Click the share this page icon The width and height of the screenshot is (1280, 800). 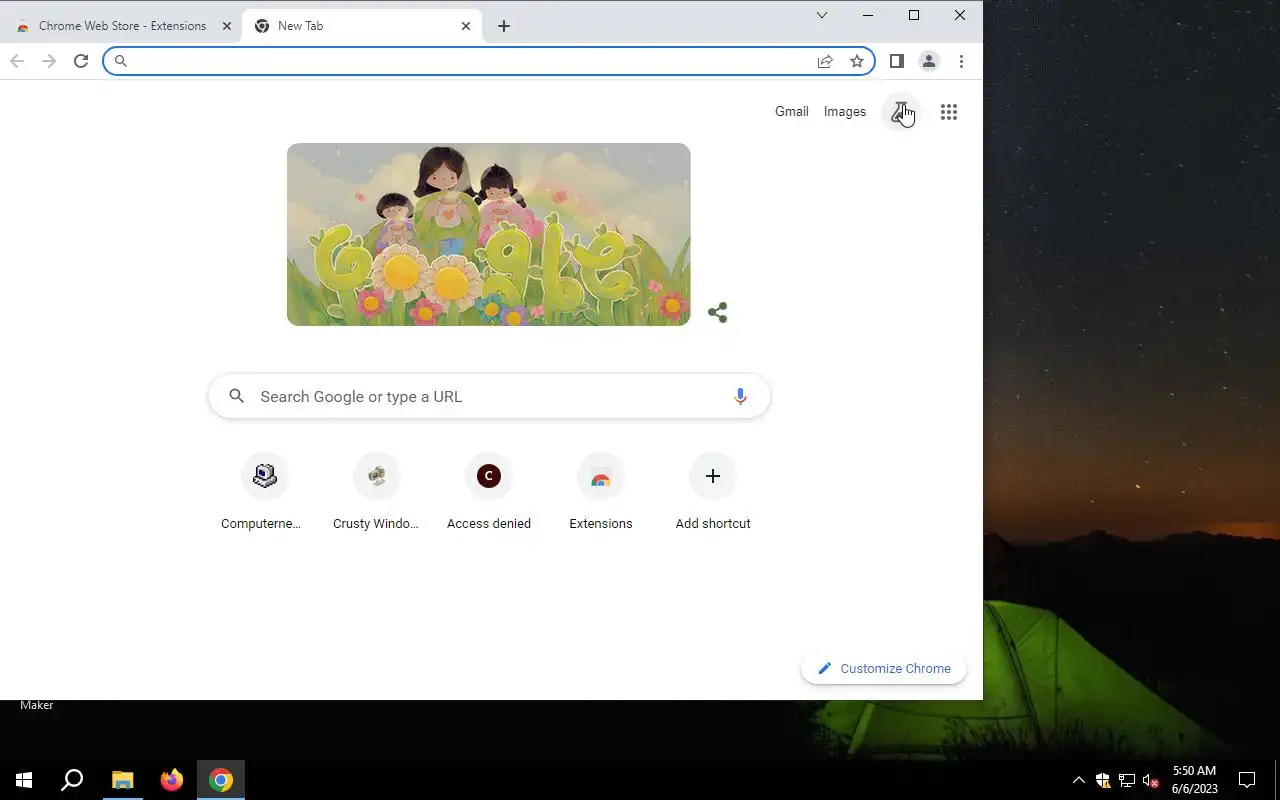click(825, 61)
